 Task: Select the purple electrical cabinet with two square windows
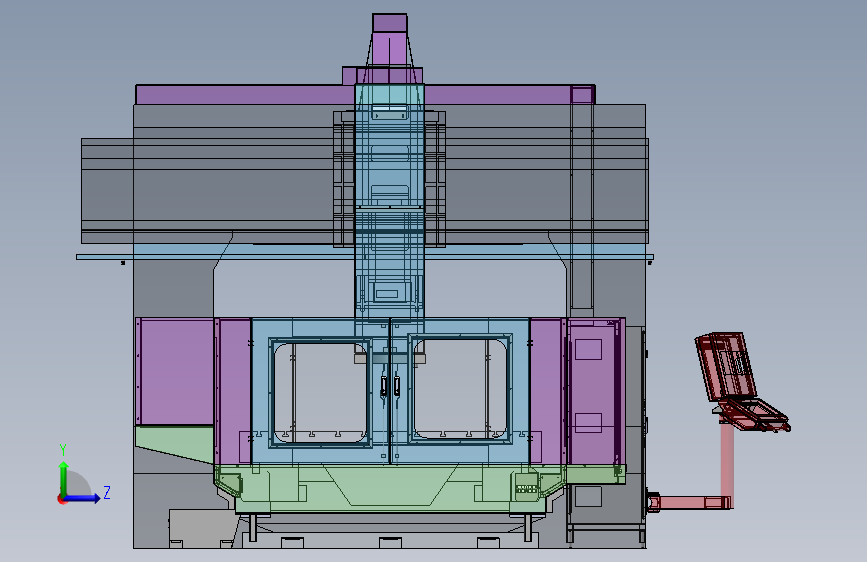[x=595, y=392]
